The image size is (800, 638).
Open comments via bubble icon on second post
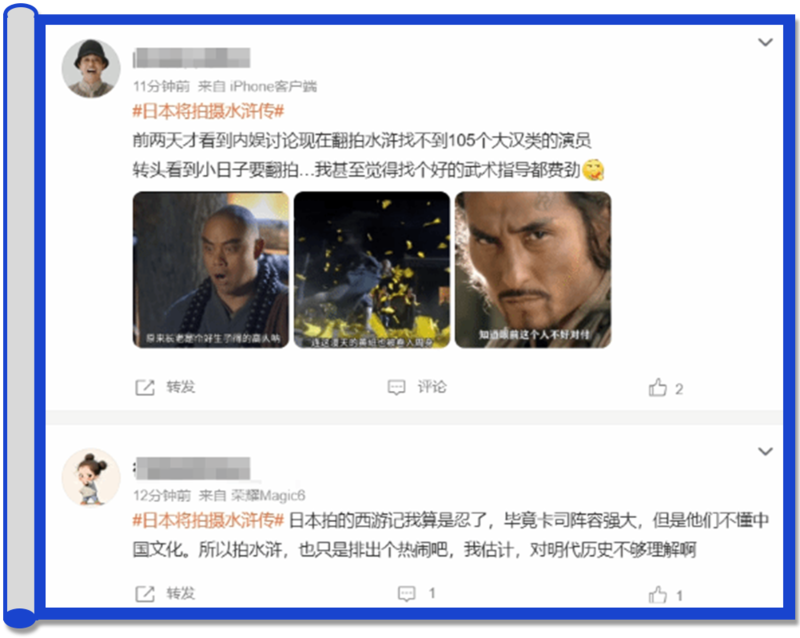407,594
